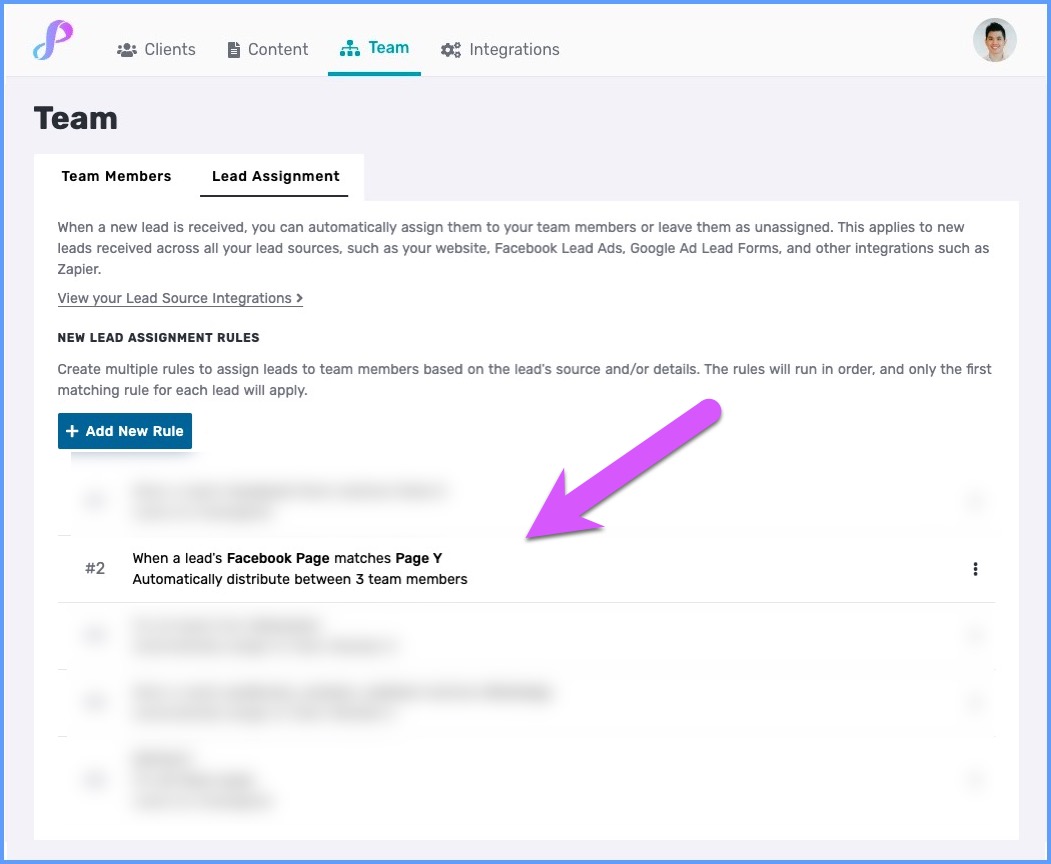Select the Clients people icon in the navigation
Screen dimensions: 1051x864
pos(125,49)
